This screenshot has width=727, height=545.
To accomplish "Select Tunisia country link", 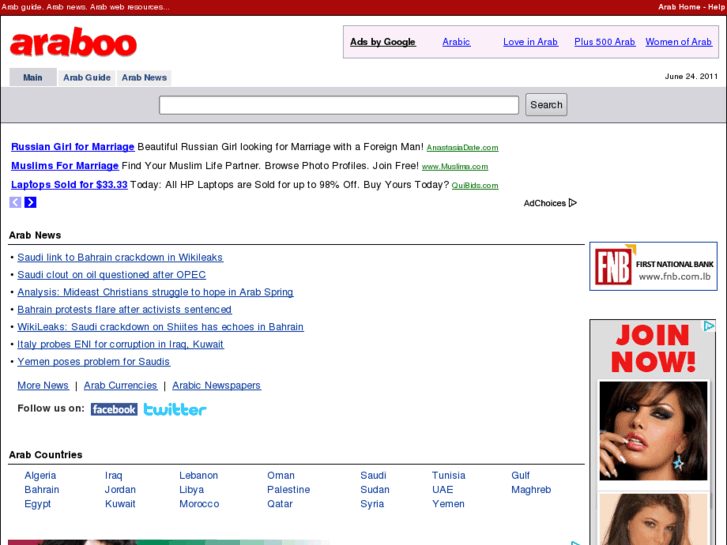I will coord(449,475).
